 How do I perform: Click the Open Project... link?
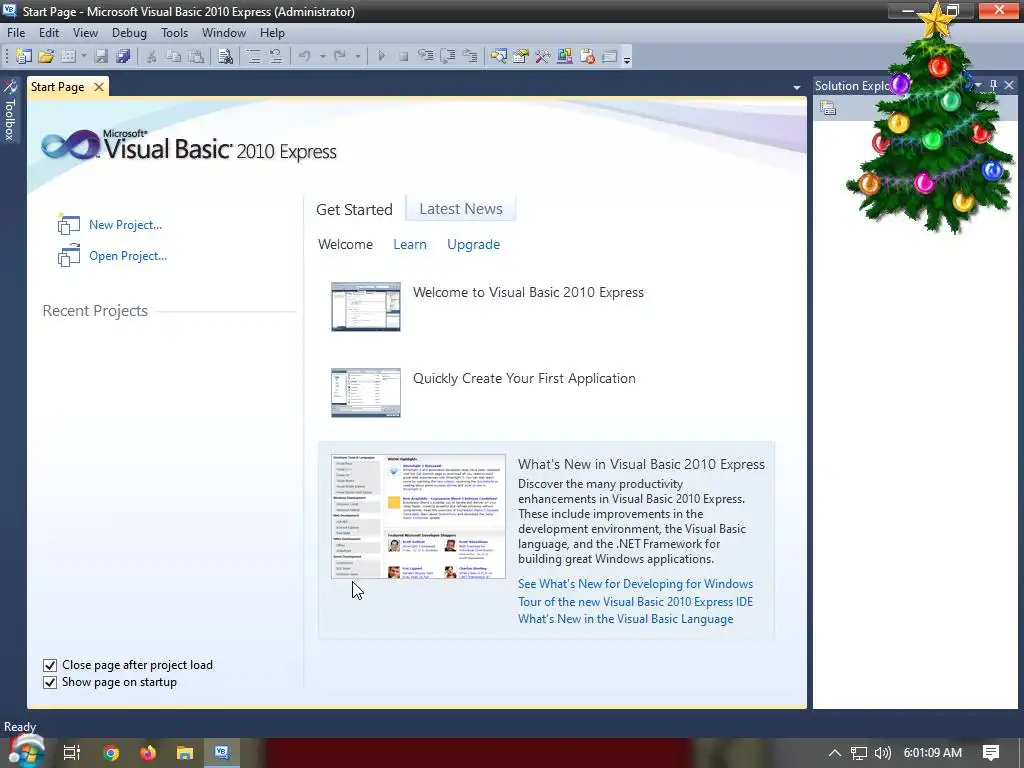click(x=128, y=256)
